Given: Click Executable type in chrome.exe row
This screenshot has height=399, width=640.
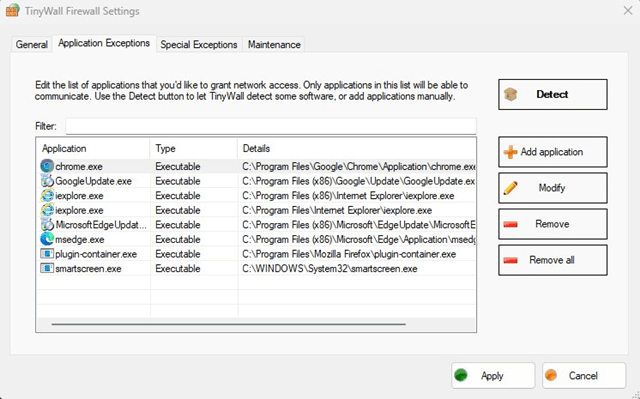Looking at the screenshot, I should [x=178, y=166].
